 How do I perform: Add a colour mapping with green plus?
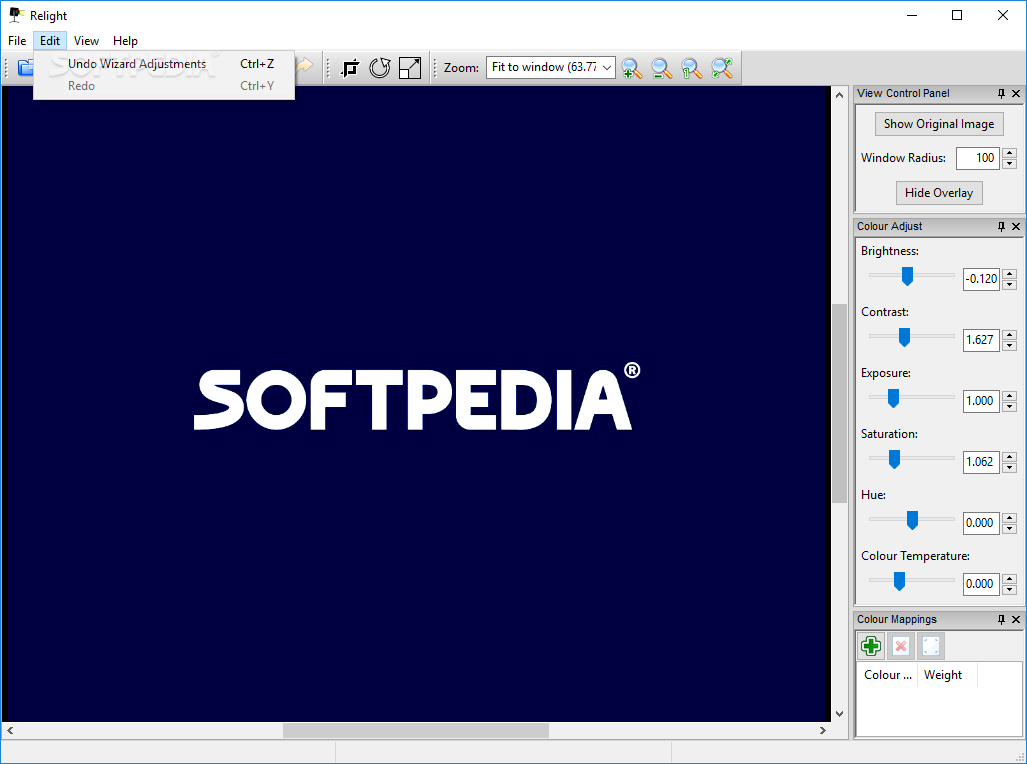click(x=870, y=646)
